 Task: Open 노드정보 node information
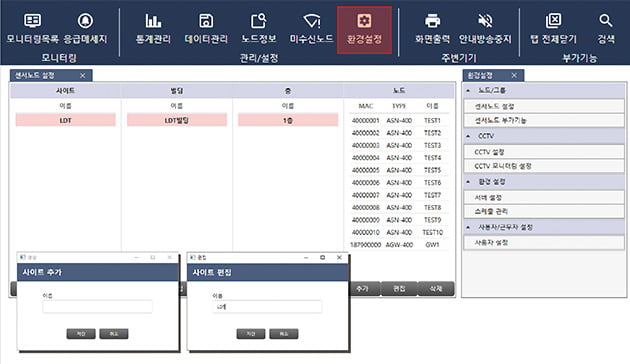(259, 29)
